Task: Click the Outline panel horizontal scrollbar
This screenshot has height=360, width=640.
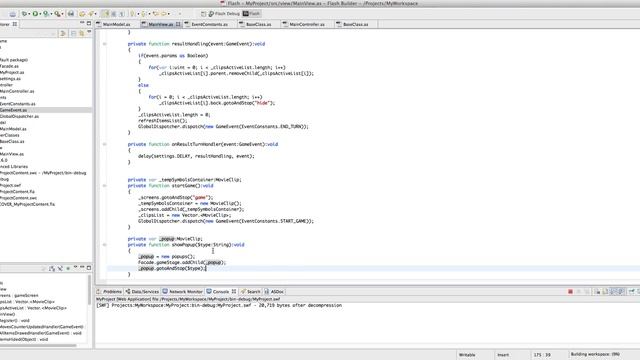Action: pos(38,346)
